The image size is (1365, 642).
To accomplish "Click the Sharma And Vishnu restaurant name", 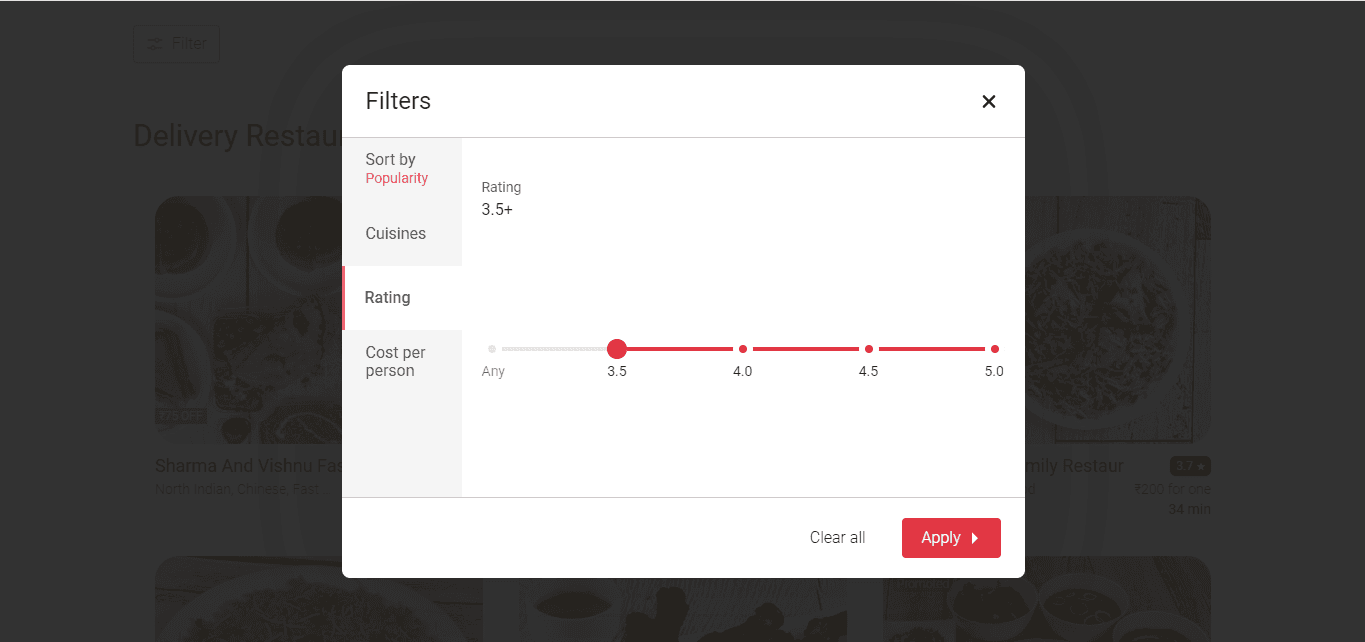I will pos(249,466).
